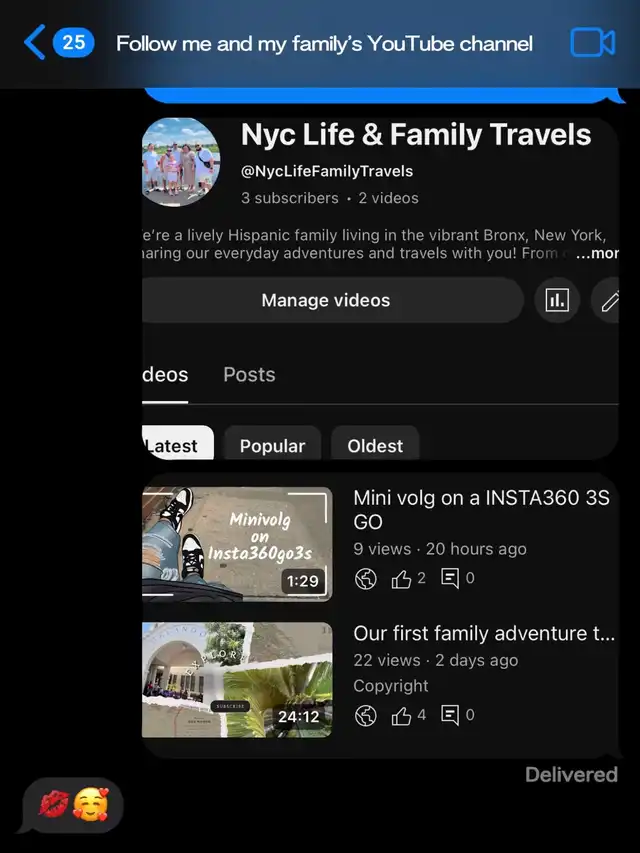The height and width of the screenshot is (853, 640).
Task: Switch to the Posts tab
Action: click(249, 375)
